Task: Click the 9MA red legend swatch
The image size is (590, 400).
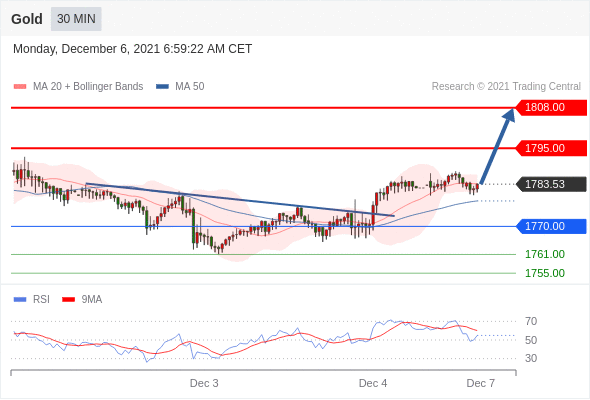Action: tap(68, 300)
